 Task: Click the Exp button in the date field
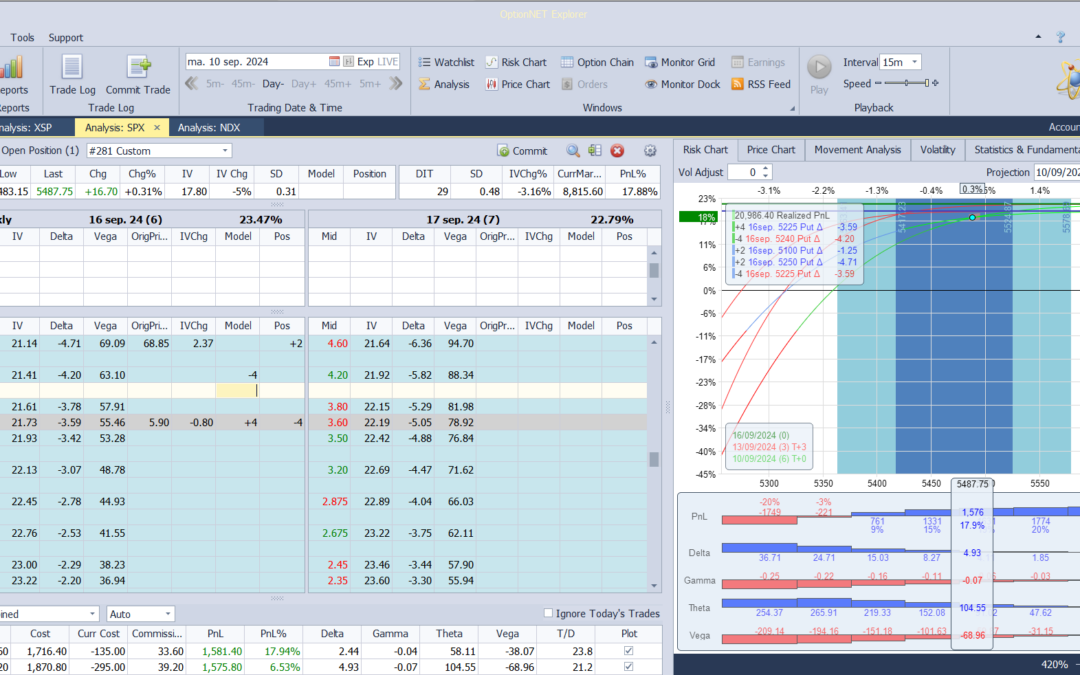pos(365,61)
